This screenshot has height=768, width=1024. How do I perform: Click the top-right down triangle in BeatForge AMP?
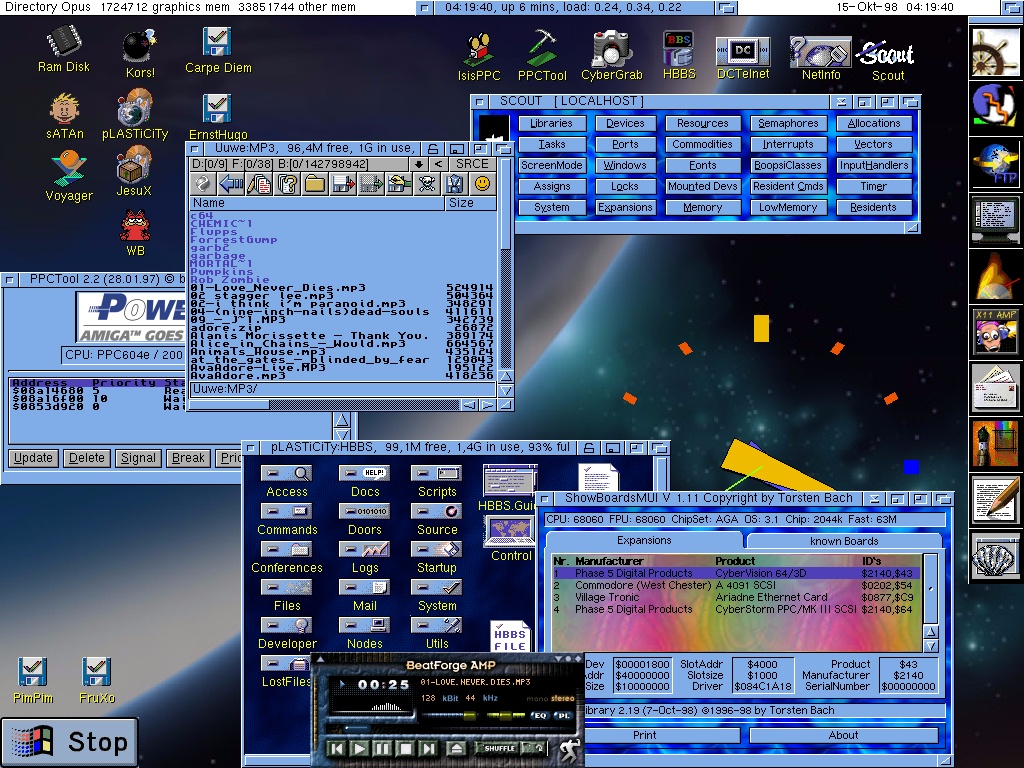point(557,658)
